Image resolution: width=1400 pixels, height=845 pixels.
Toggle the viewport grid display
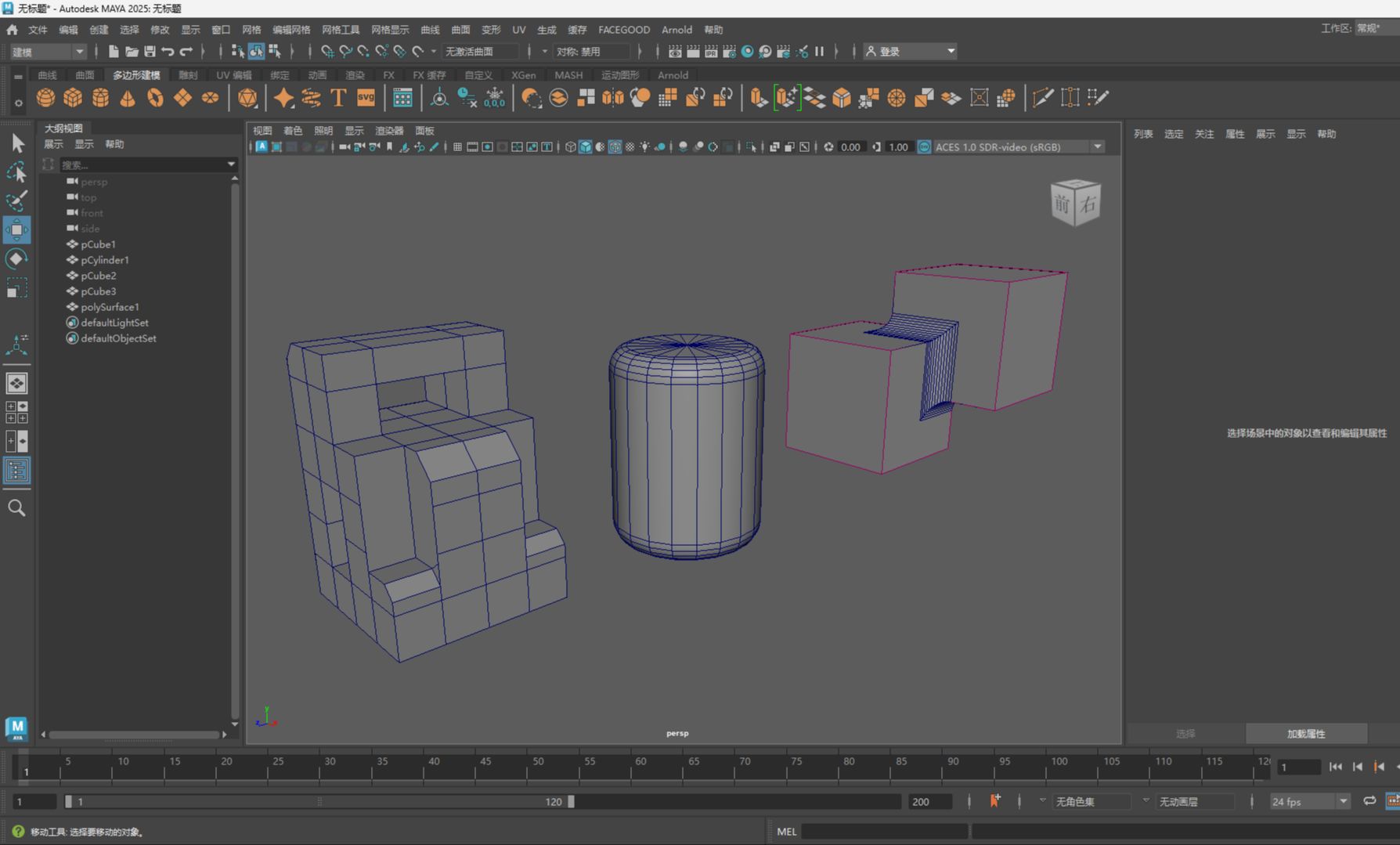457,146
